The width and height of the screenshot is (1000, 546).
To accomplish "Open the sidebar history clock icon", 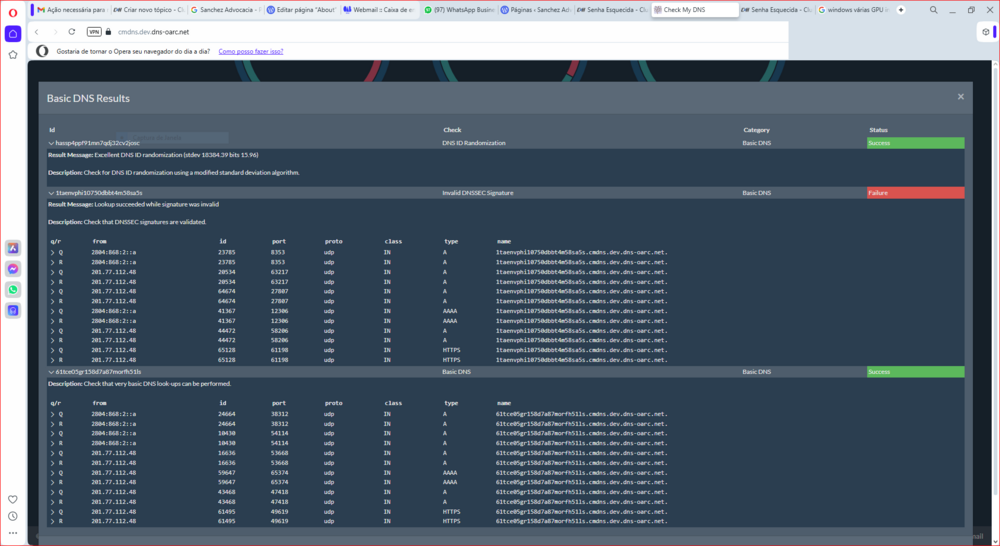I will point(13,516).
